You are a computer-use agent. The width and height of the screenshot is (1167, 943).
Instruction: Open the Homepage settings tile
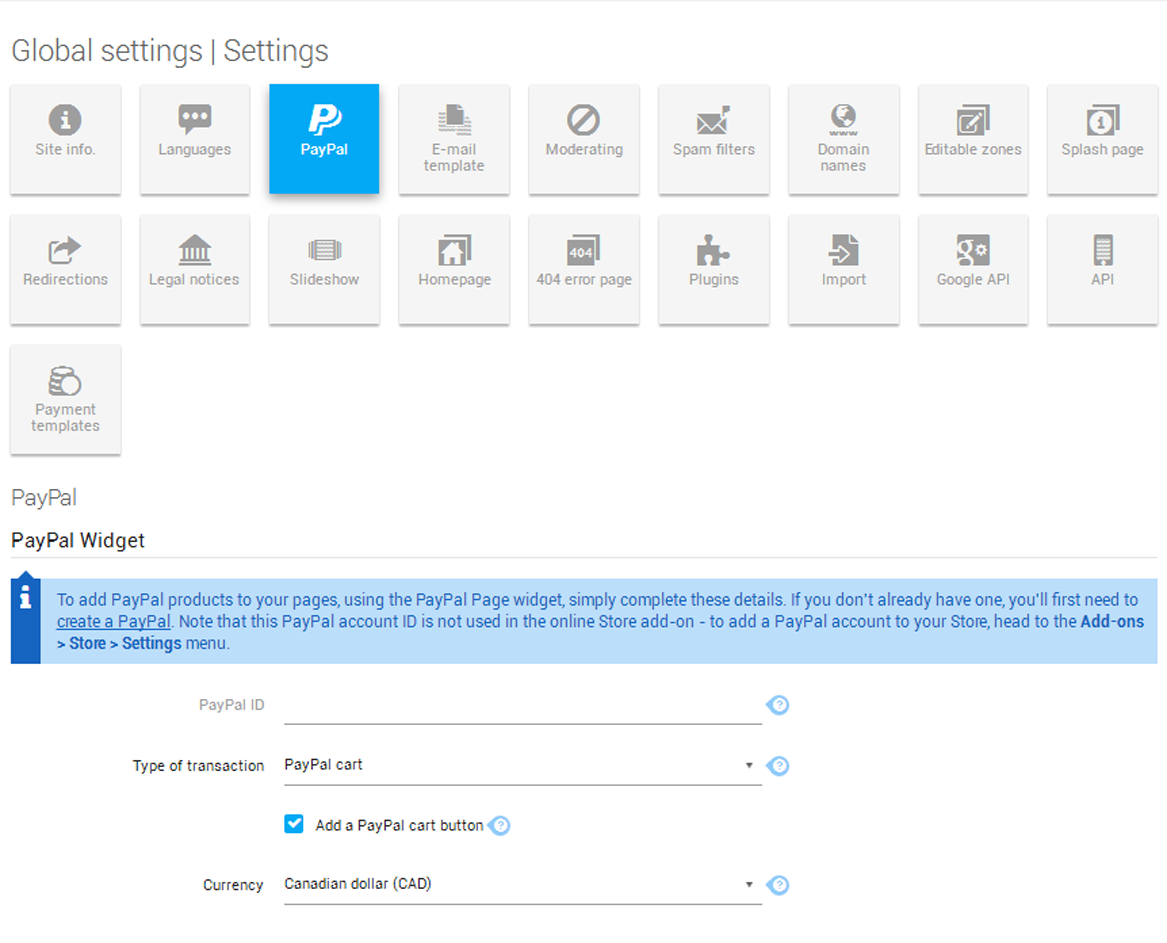[x=454, y=269]
